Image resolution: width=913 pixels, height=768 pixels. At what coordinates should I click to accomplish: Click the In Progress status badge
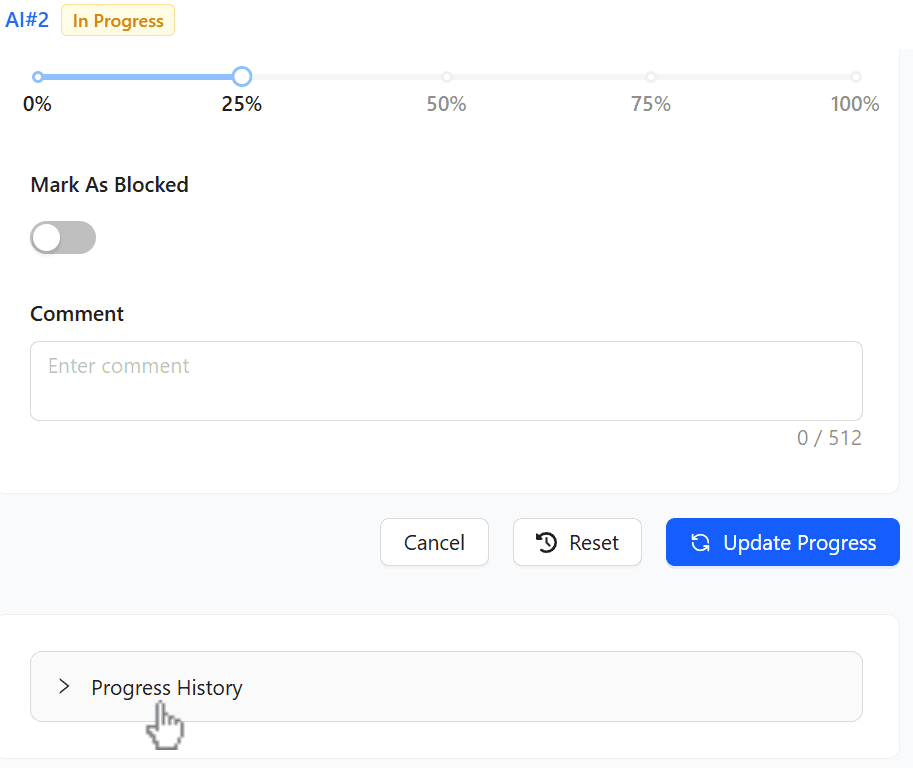(x=117, y=20)
